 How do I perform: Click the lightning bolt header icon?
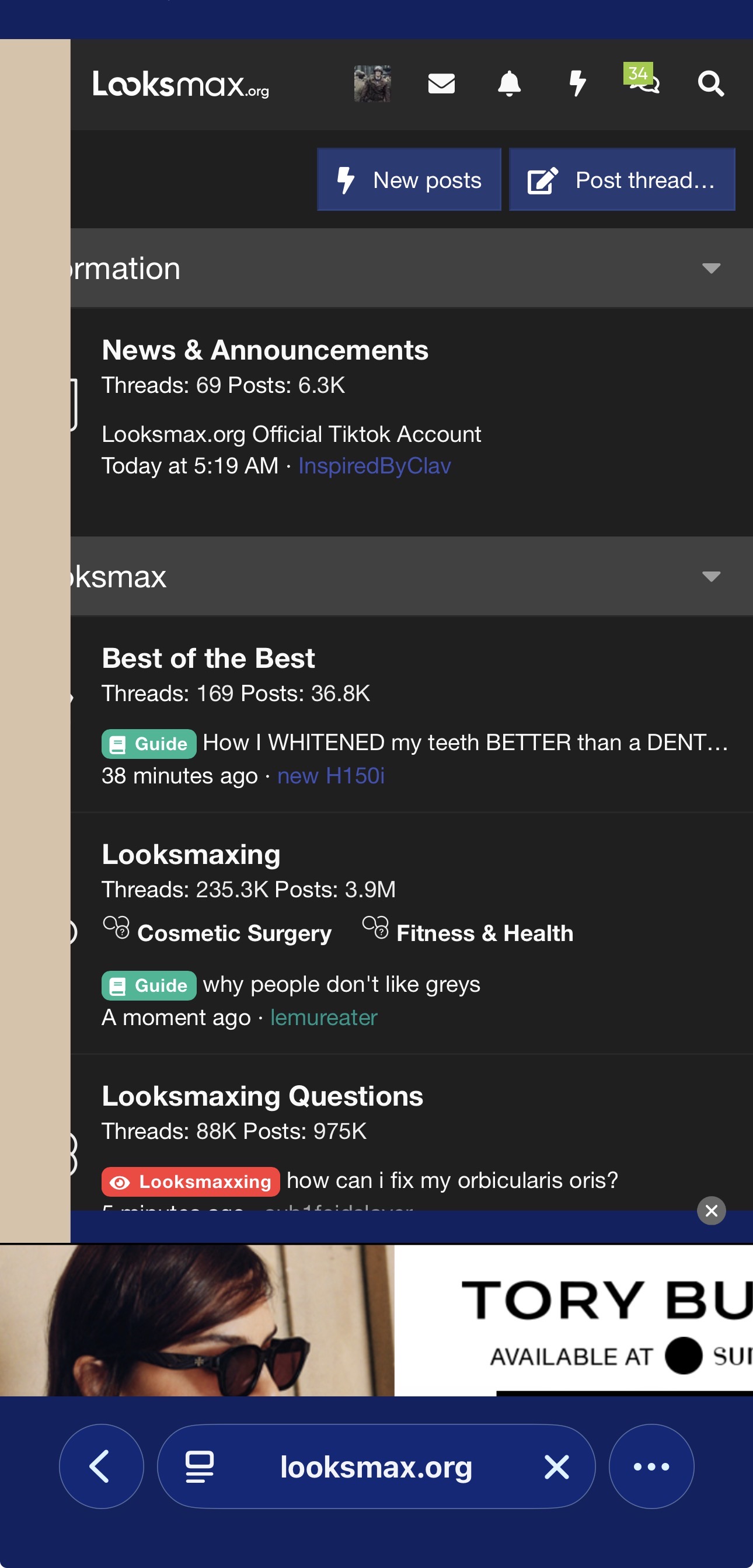click(x=577, y=83)
